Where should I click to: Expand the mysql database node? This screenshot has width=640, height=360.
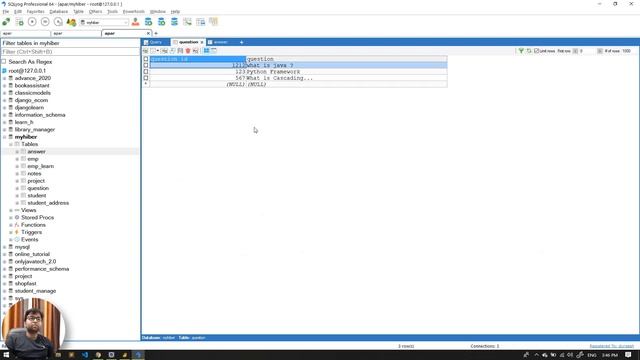pos(5,247)
